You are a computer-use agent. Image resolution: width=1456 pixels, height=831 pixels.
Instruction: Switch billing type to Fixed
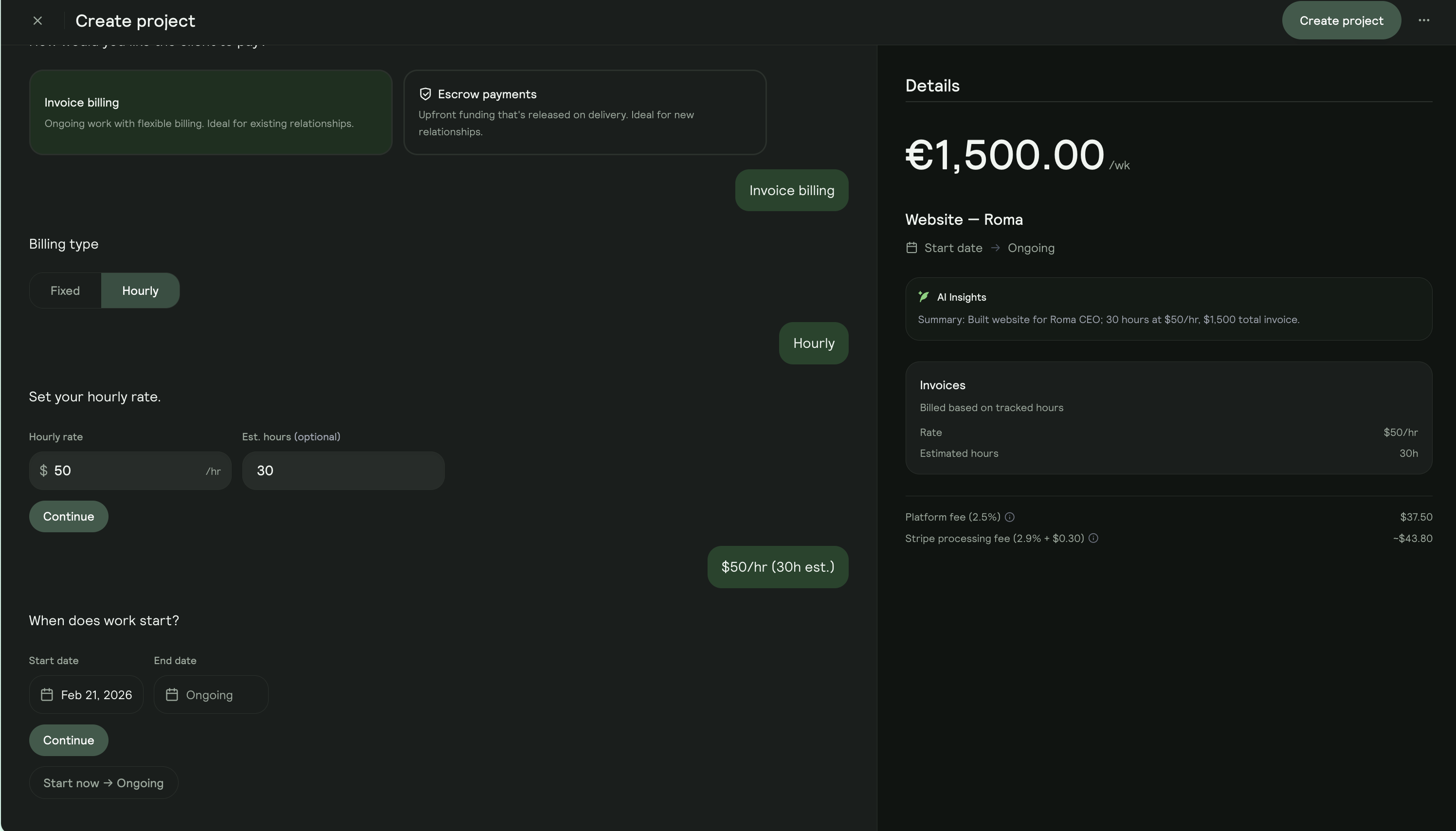pos(65,290)
